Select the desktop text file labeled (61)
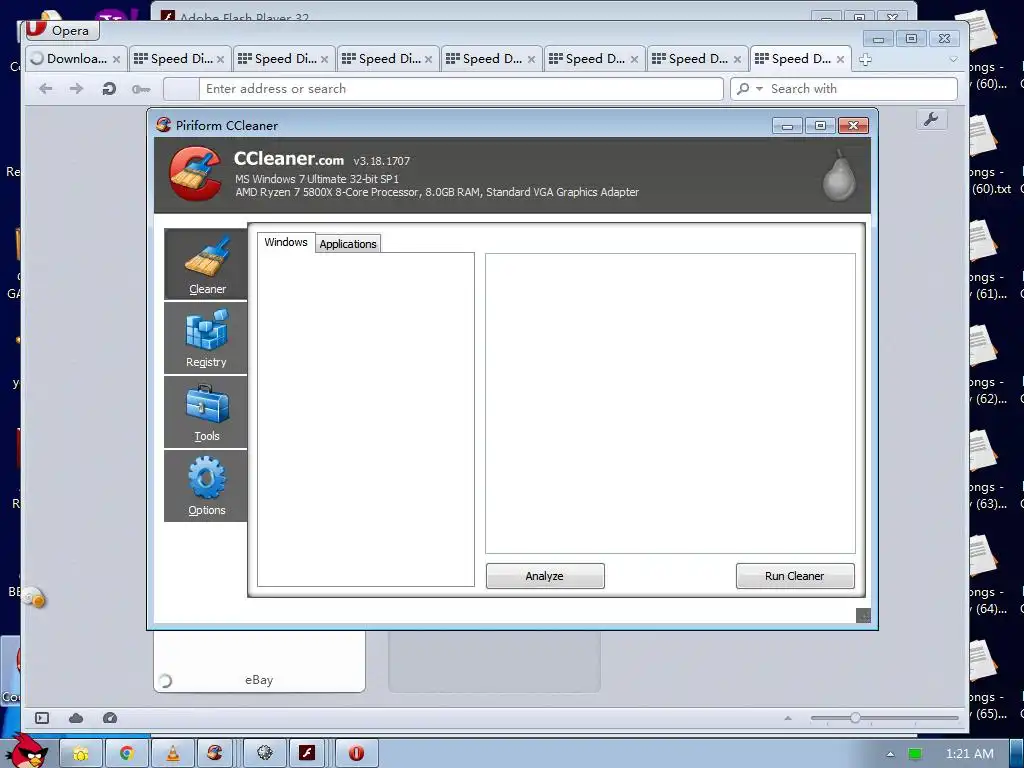 (988, 260)
